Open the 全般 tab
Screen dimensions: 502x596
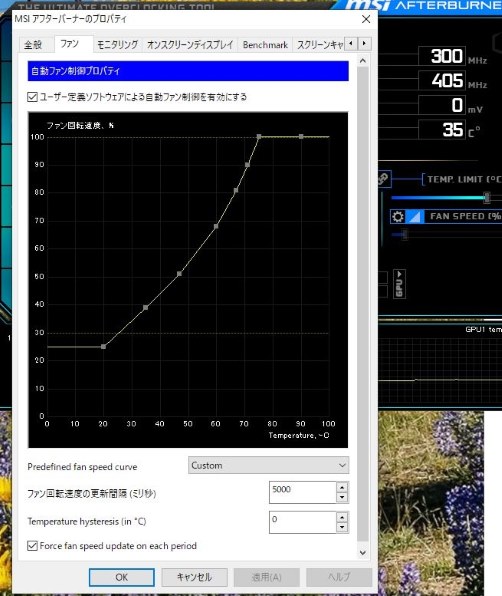click(x=33, y=45)
